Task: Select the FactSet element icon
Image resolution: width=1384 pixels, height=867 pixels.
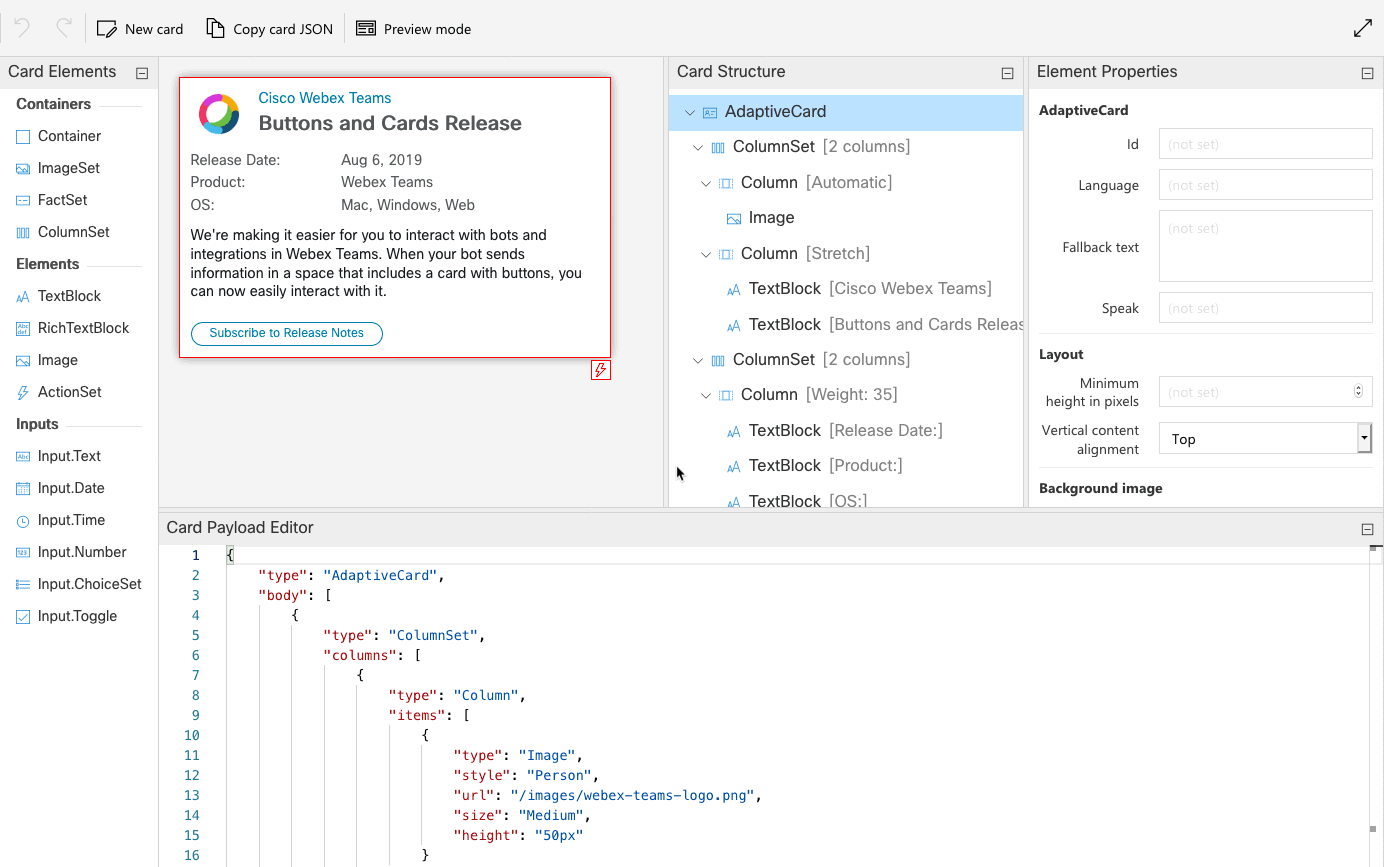Action: coord(23,200)
